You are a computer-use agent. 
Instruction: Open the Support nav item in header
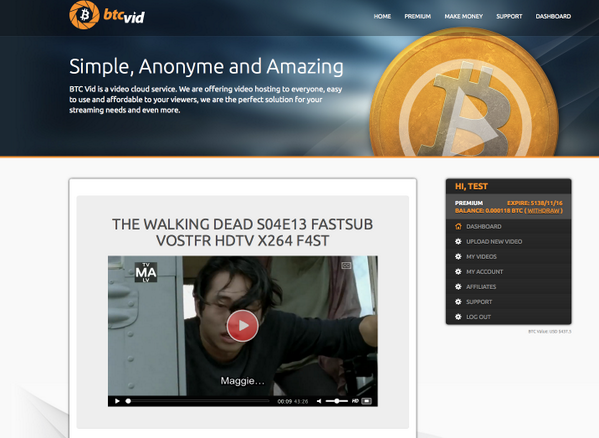click(509, 16)
